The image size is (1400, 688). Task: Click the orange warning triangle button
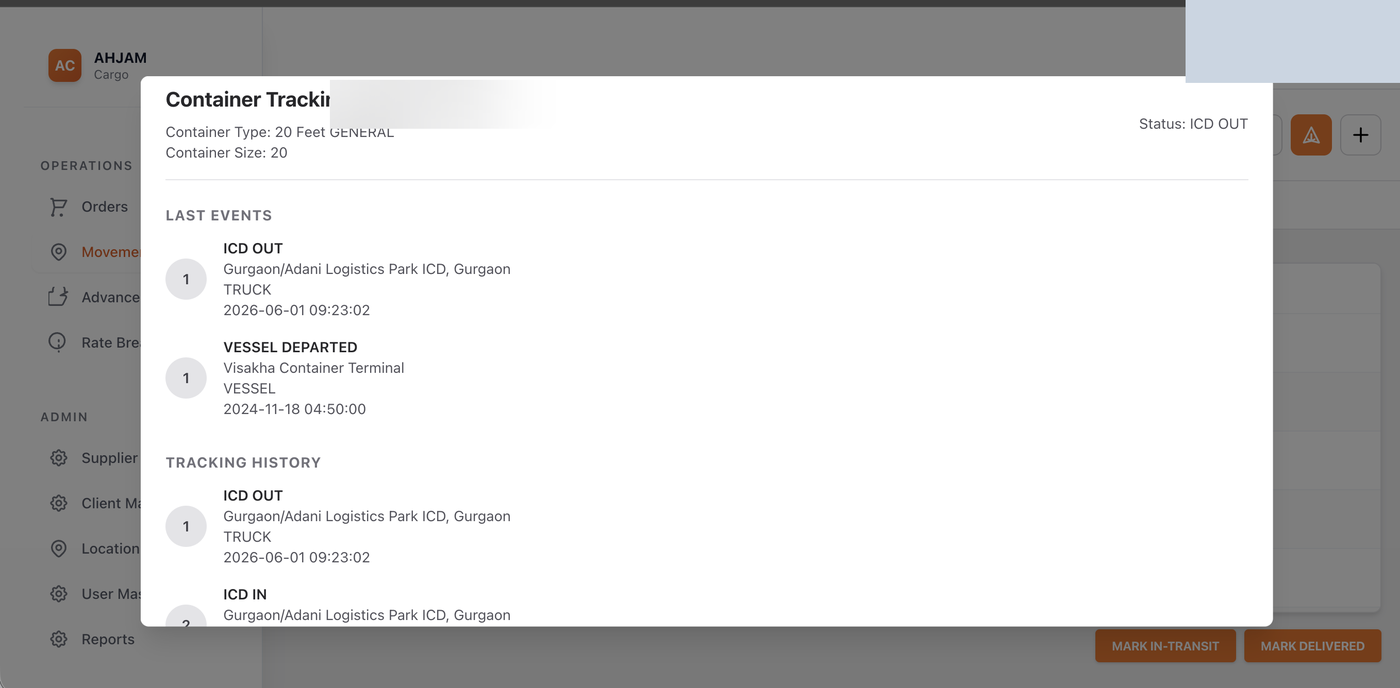pos(1311,135)
